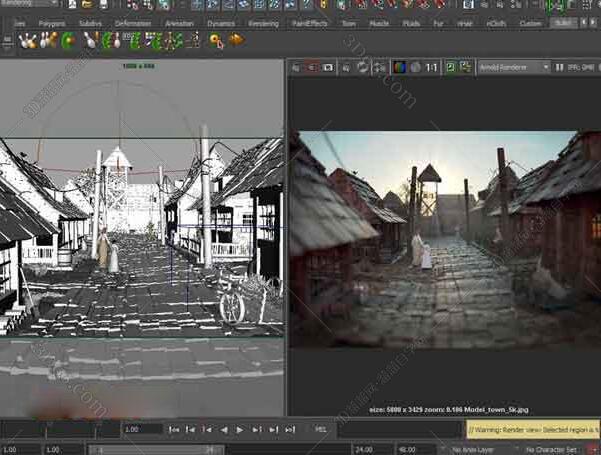This screenshot has height=455, width=601.
Task: Click the Refresh IPR image icon
Action: (361, 67)
